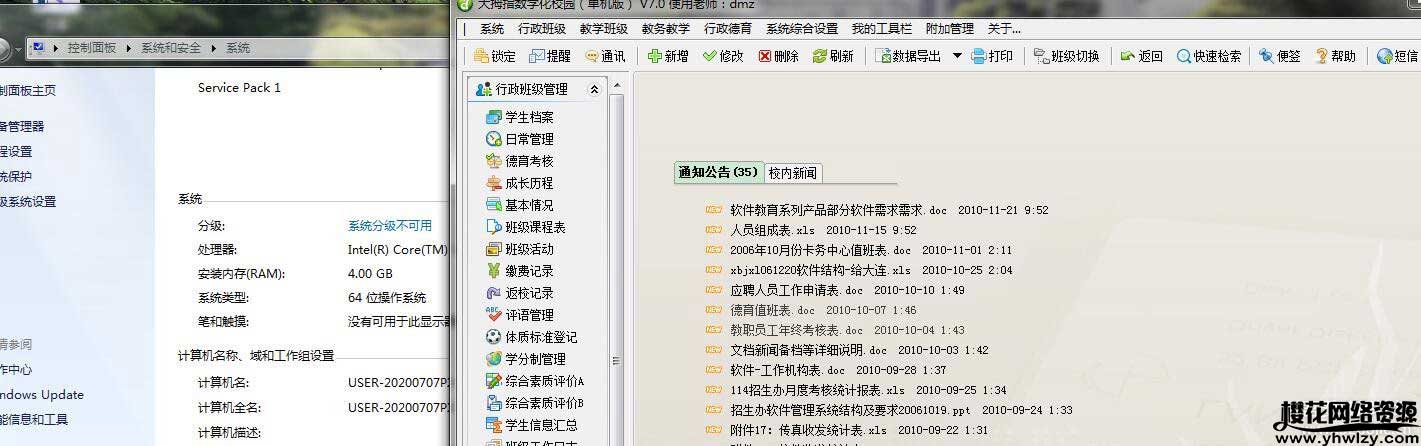Open 114招生办月度考核统计报表.xls

[x=817, y=390]
